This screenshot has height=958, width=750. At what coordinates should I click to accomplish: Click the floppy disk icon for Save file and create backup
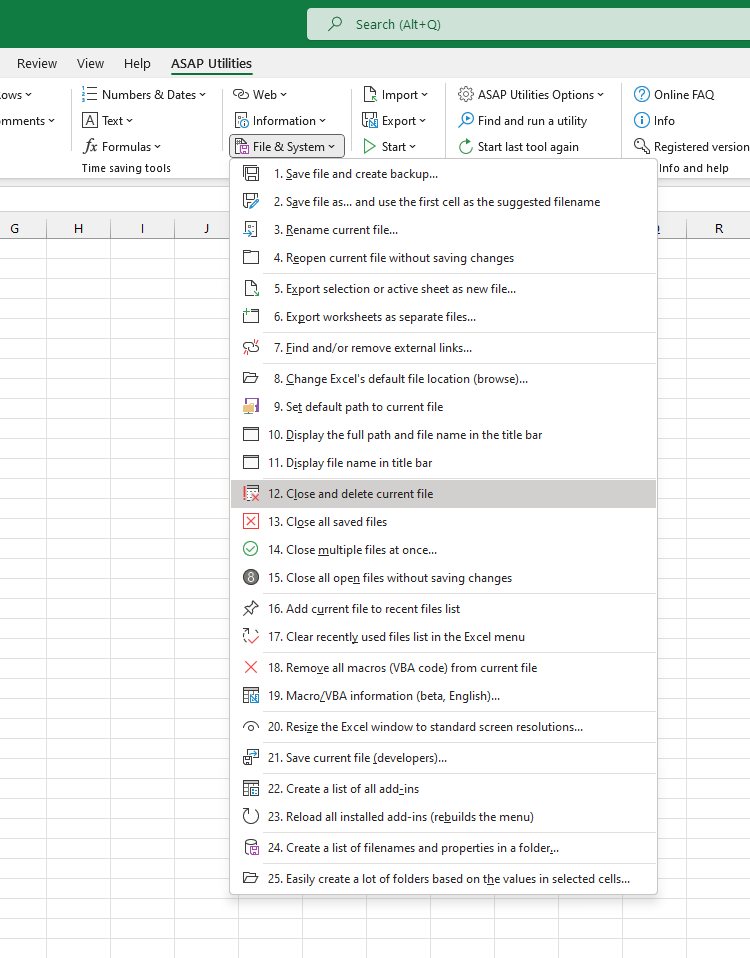(250, 174)
